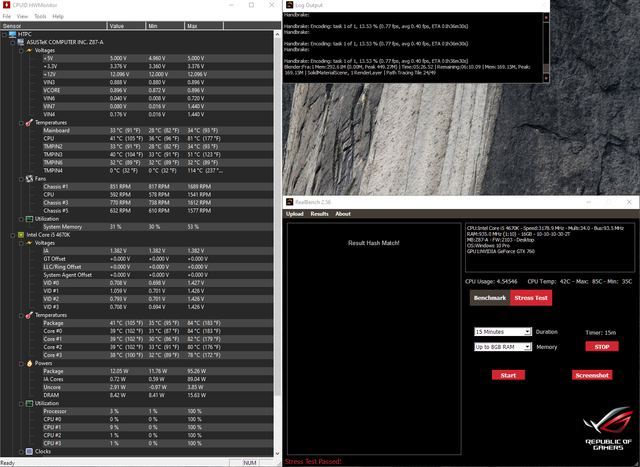Click the CPU Voltages lightning icon
The image size is (640, 467).
tap(29, 243)
